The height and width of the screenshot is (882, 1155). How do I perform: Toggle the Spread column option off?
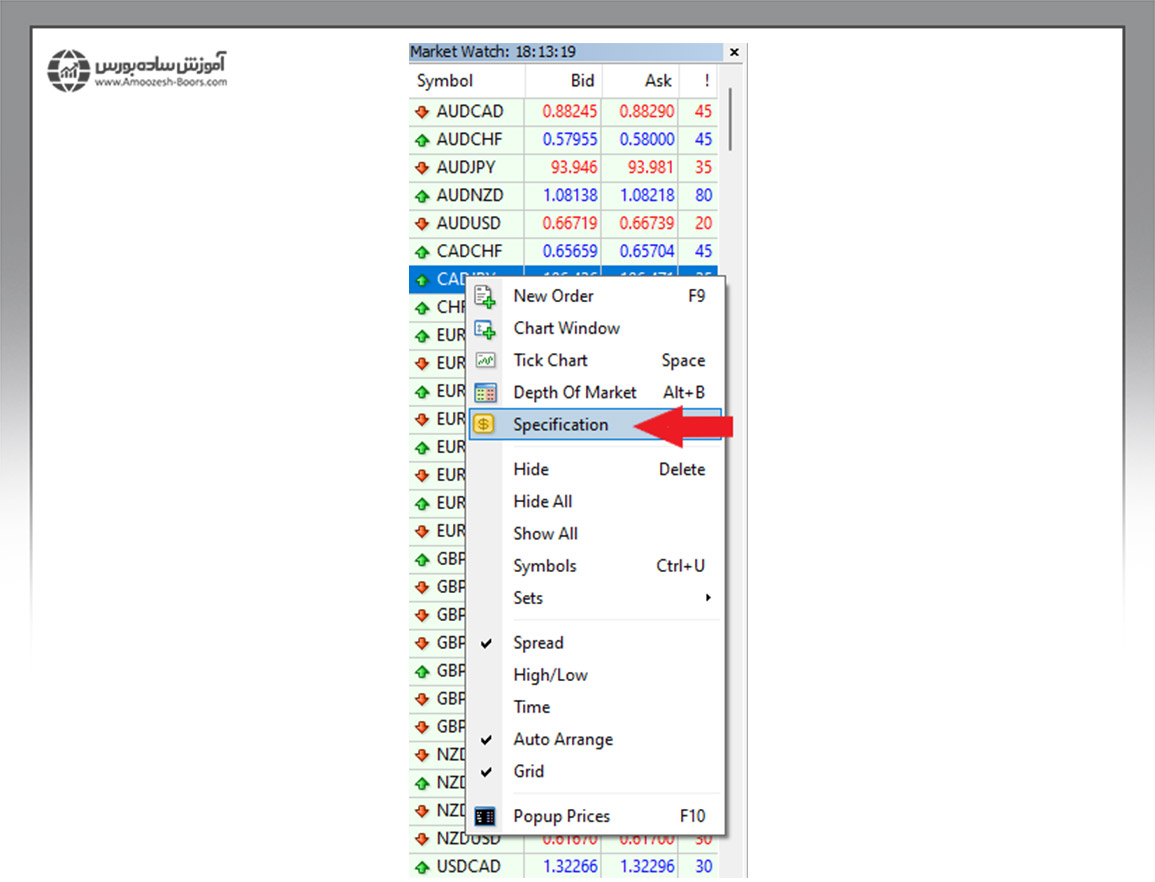538,643
